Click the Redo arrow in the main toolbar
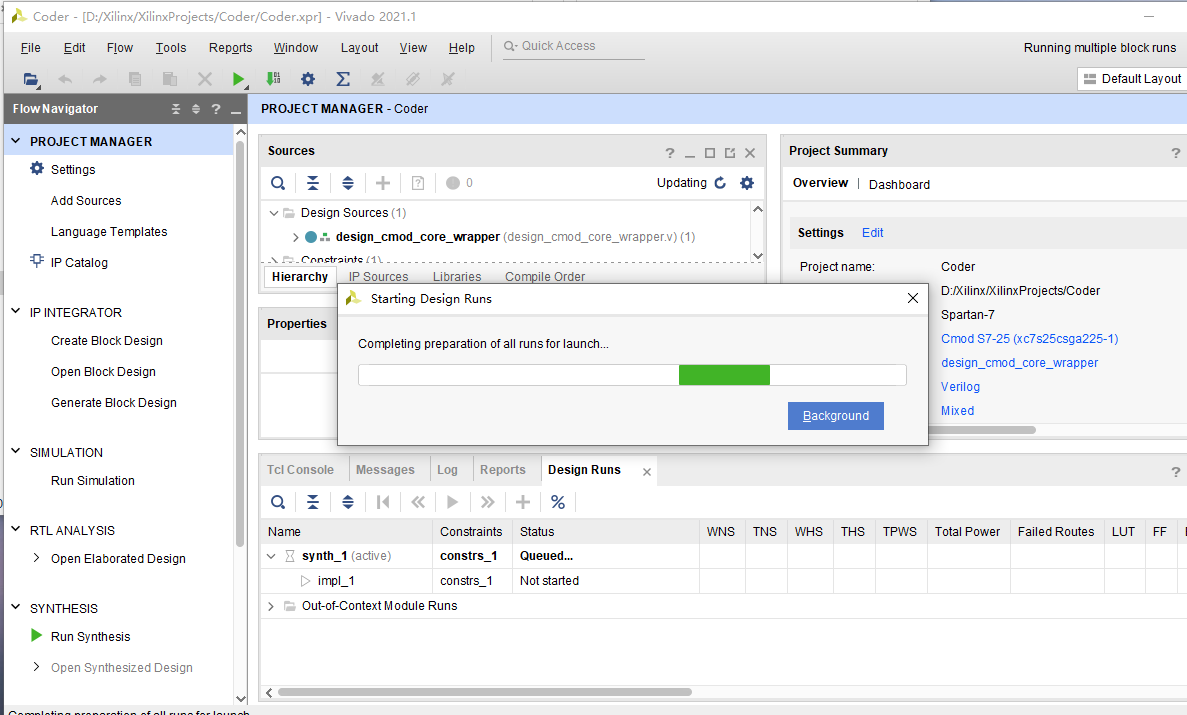Viewport: 1187px width, 715px height. click(x=100, y=79)
